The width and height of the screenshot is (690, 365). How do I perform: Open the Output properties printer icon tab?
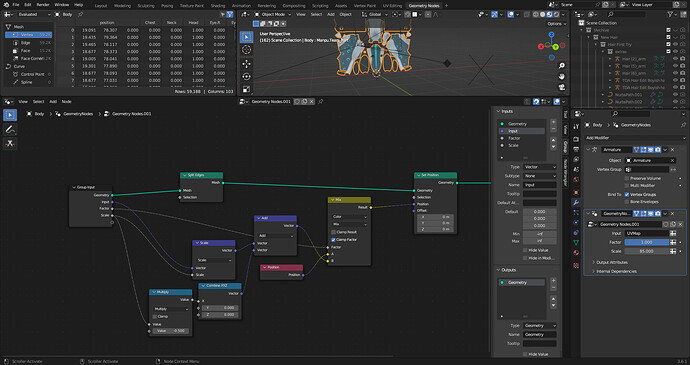[576, 149]
